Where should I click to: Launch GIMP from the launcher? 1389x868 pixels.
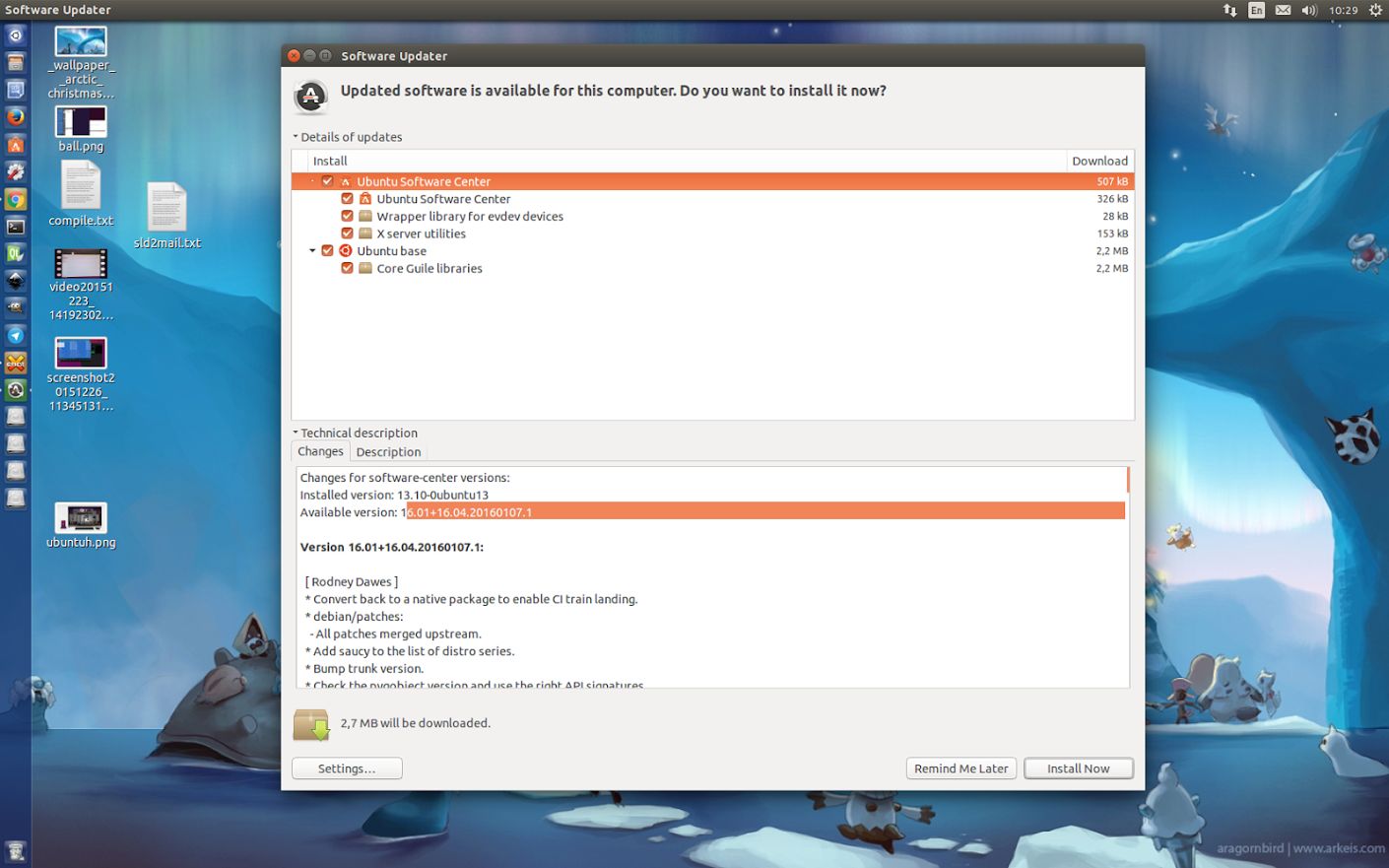click(x=15, y=307)
